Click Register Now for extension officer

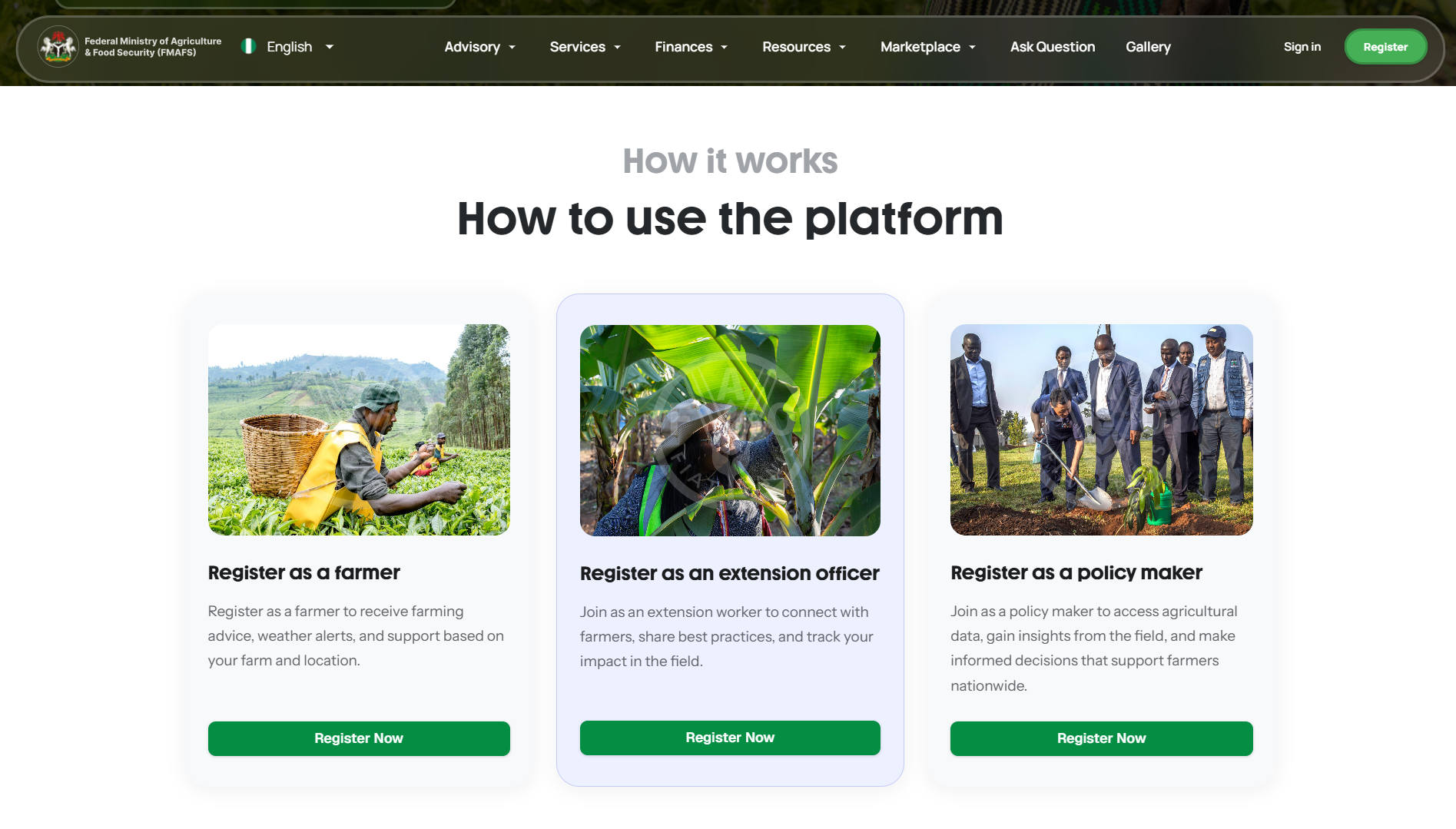[730, 738]
